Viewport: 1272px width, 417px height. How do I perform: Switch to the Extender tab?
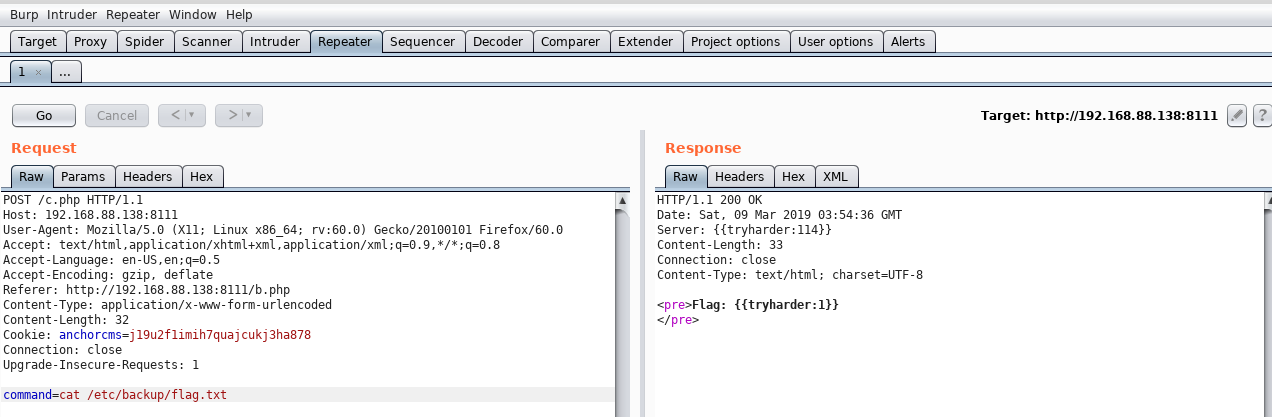coord(646,42)
